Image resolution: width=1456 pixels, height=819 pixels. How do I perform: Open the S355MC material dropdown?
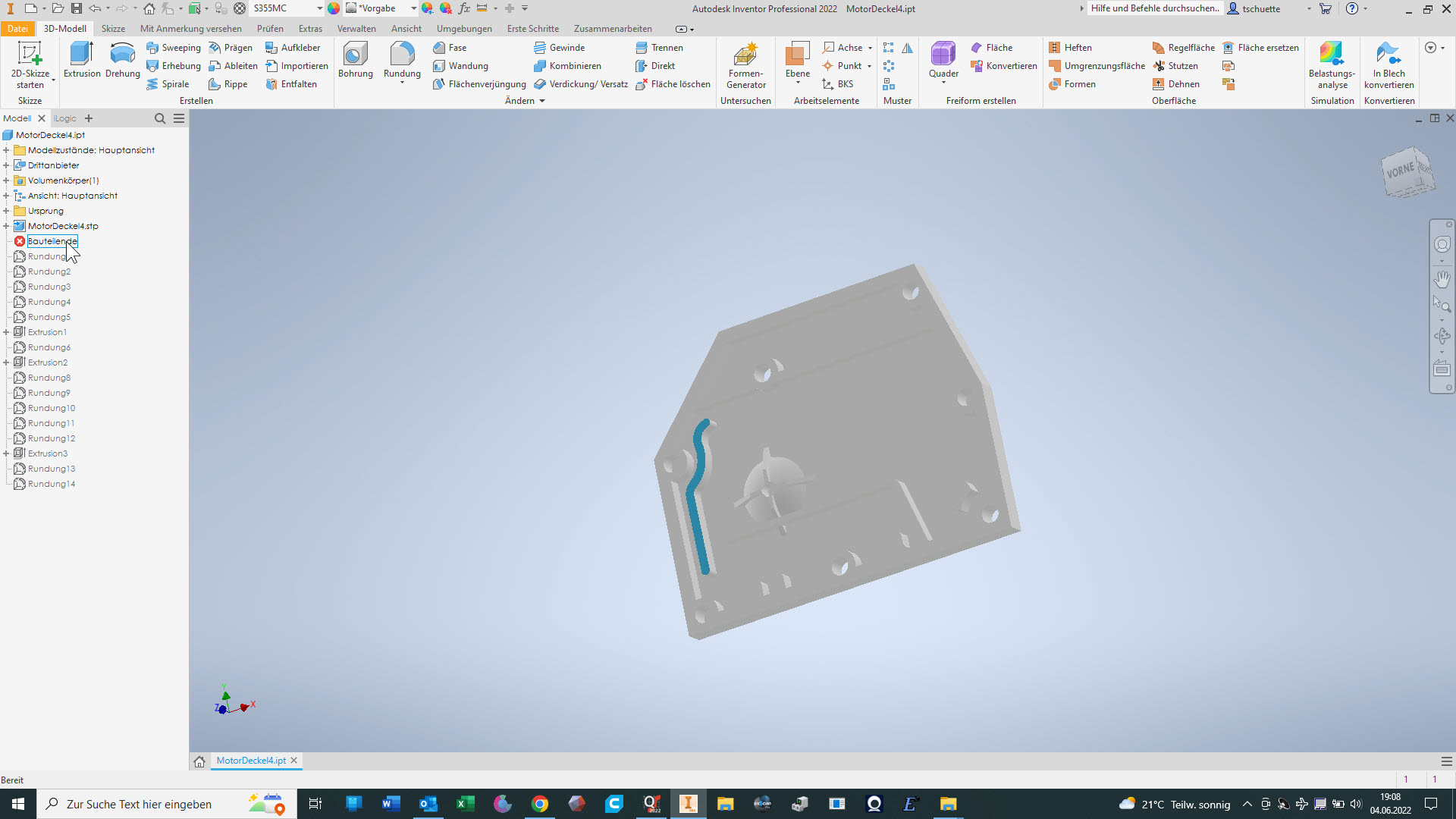pyautogui.click(x=319, y=8)
